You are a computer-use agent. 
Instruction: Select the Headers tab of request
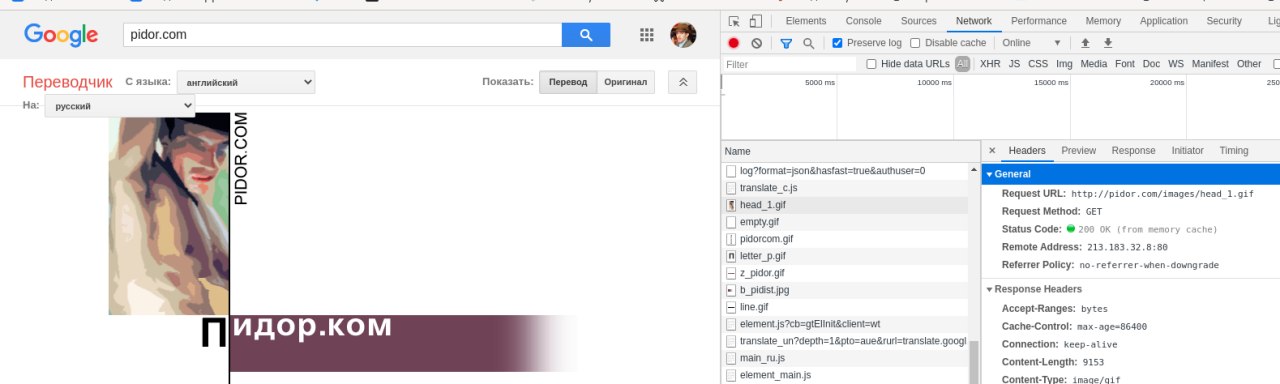pos(1027,151)
